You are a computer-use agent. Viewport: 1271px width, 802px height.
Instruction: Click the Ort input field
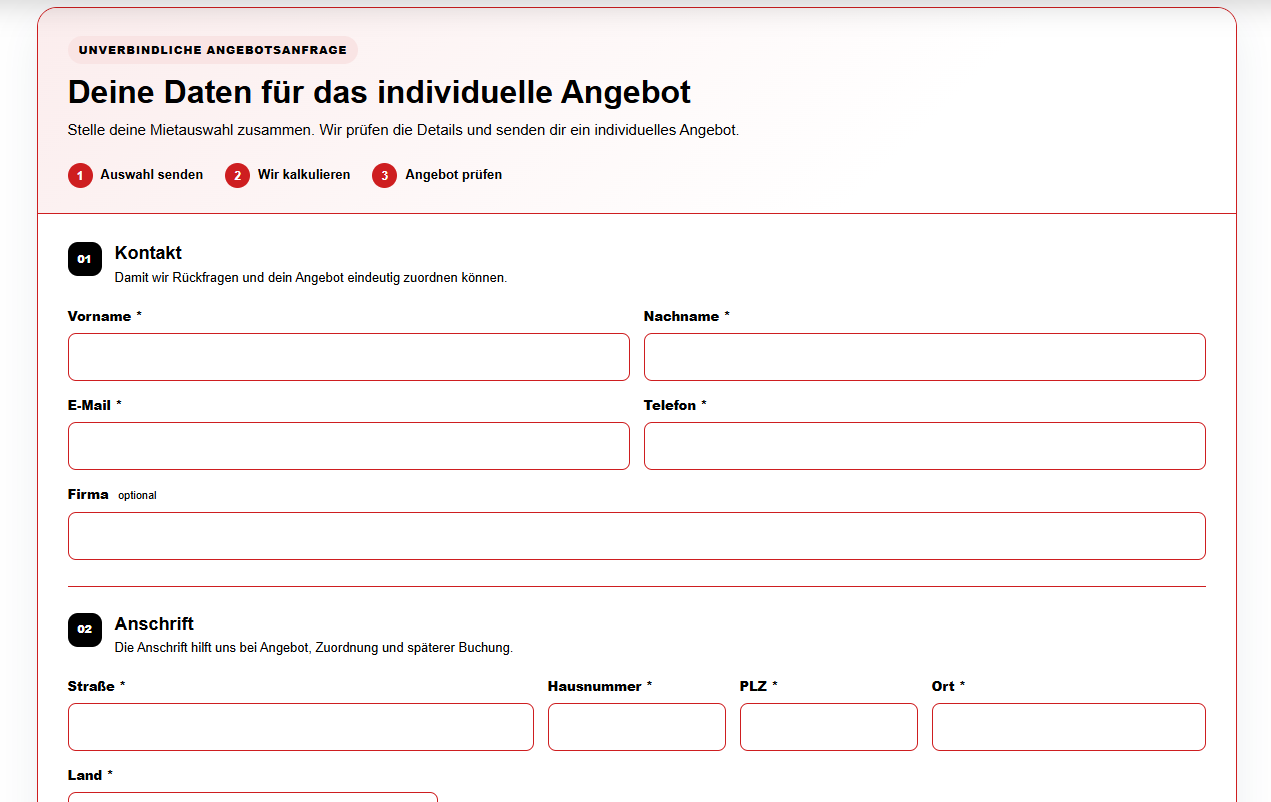coord(1069,727)
